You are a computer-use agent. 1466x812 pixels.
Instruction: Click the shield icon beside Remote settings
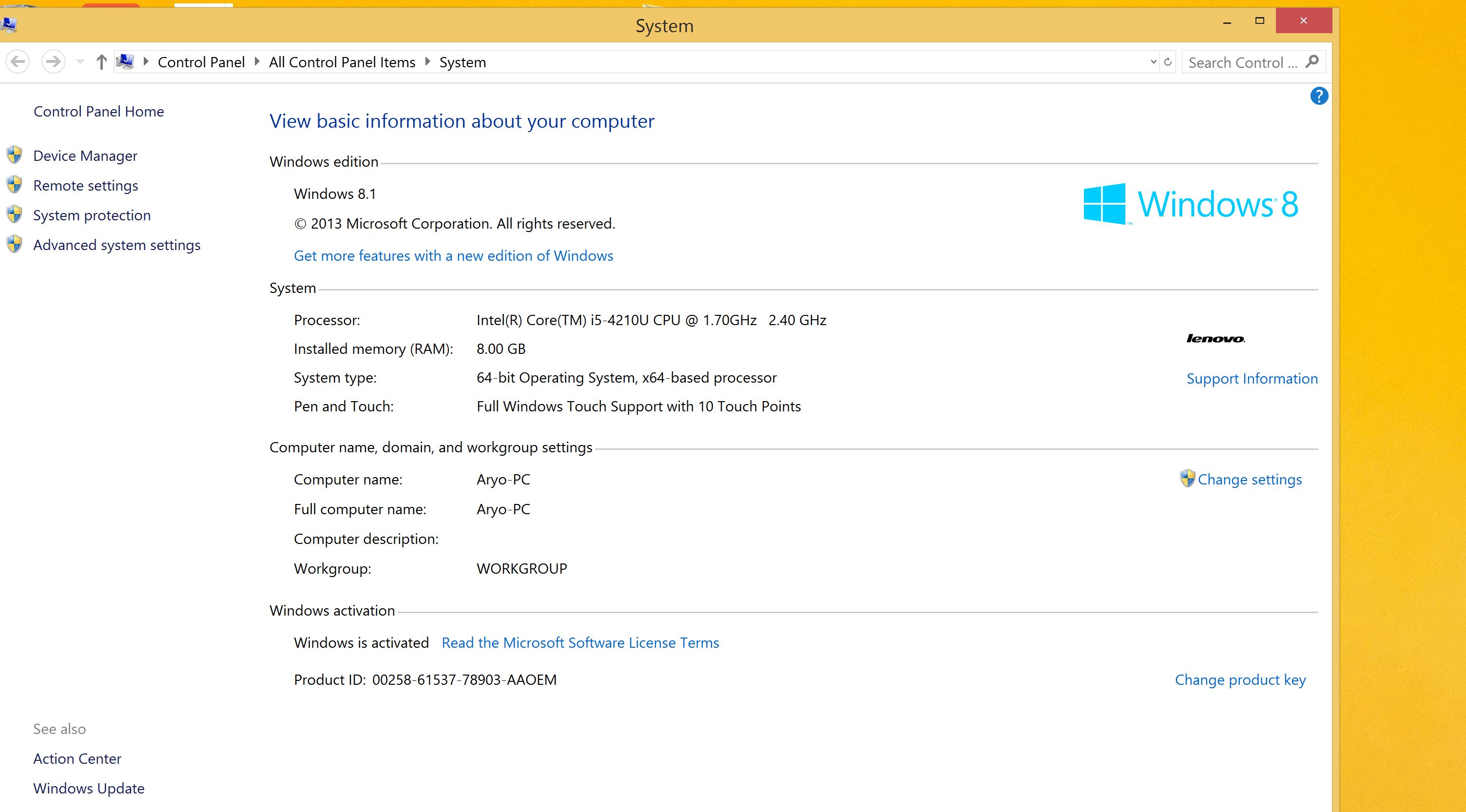pyautogui.click(x=14, y=184)
